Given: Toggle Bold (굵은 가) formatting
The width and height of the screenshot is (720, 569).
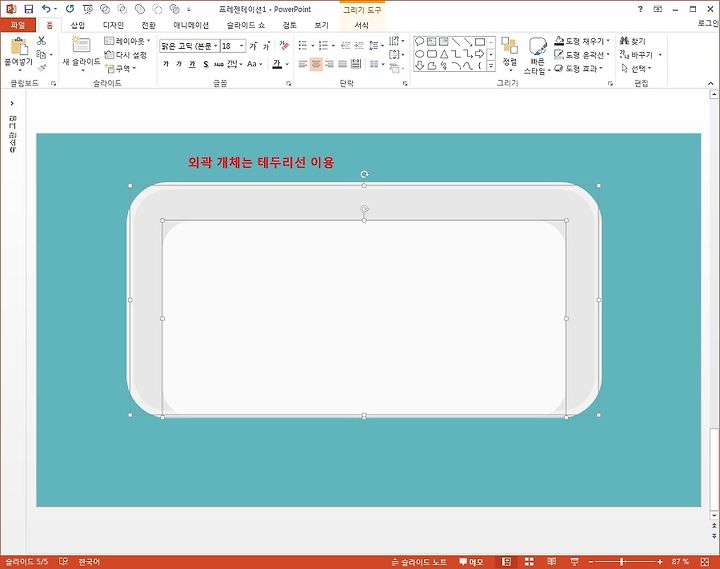Looking at the screenshot, I should click(x=166, y=64).
